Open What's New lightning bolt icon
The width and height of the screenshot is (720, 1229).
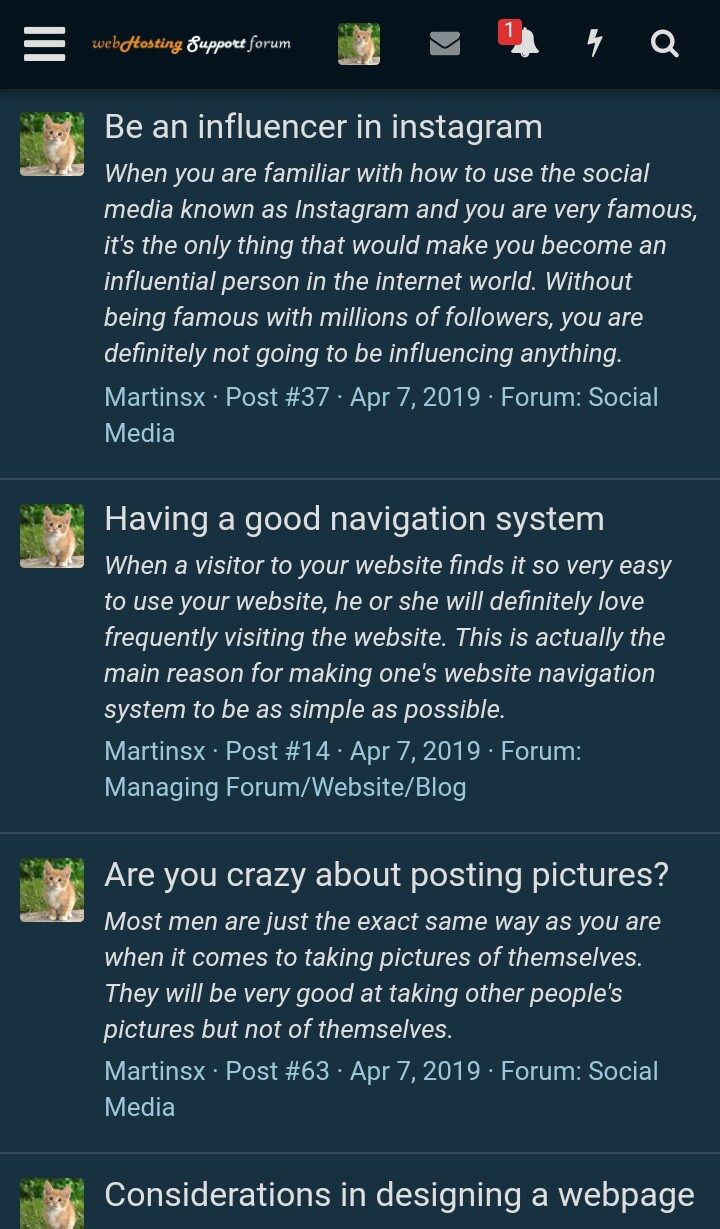(x=595, y=44)
